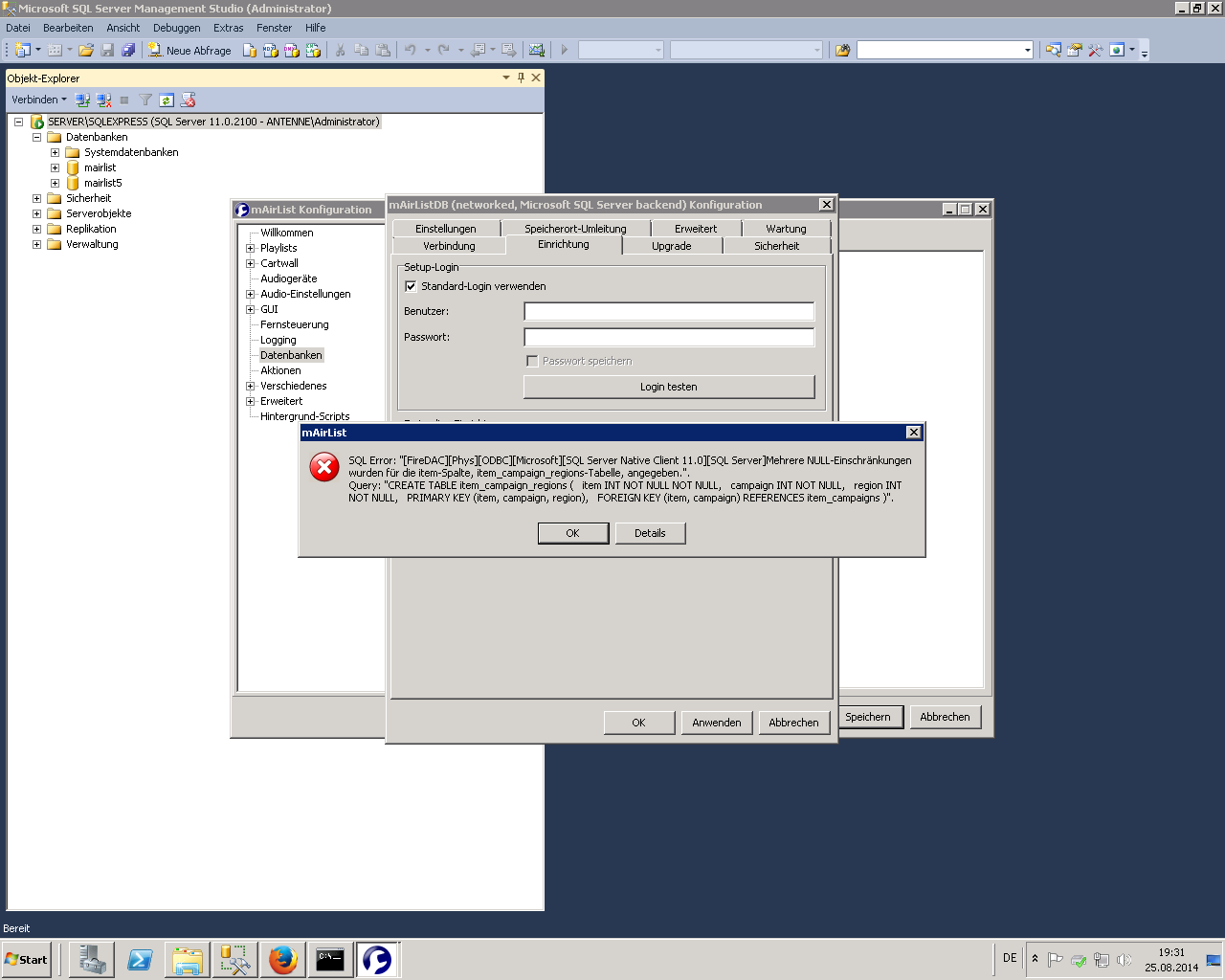Viewport: 1225px width, 980px height.
Task: Open Firefox from the taskbar
Action: click(x=283, y=959)
